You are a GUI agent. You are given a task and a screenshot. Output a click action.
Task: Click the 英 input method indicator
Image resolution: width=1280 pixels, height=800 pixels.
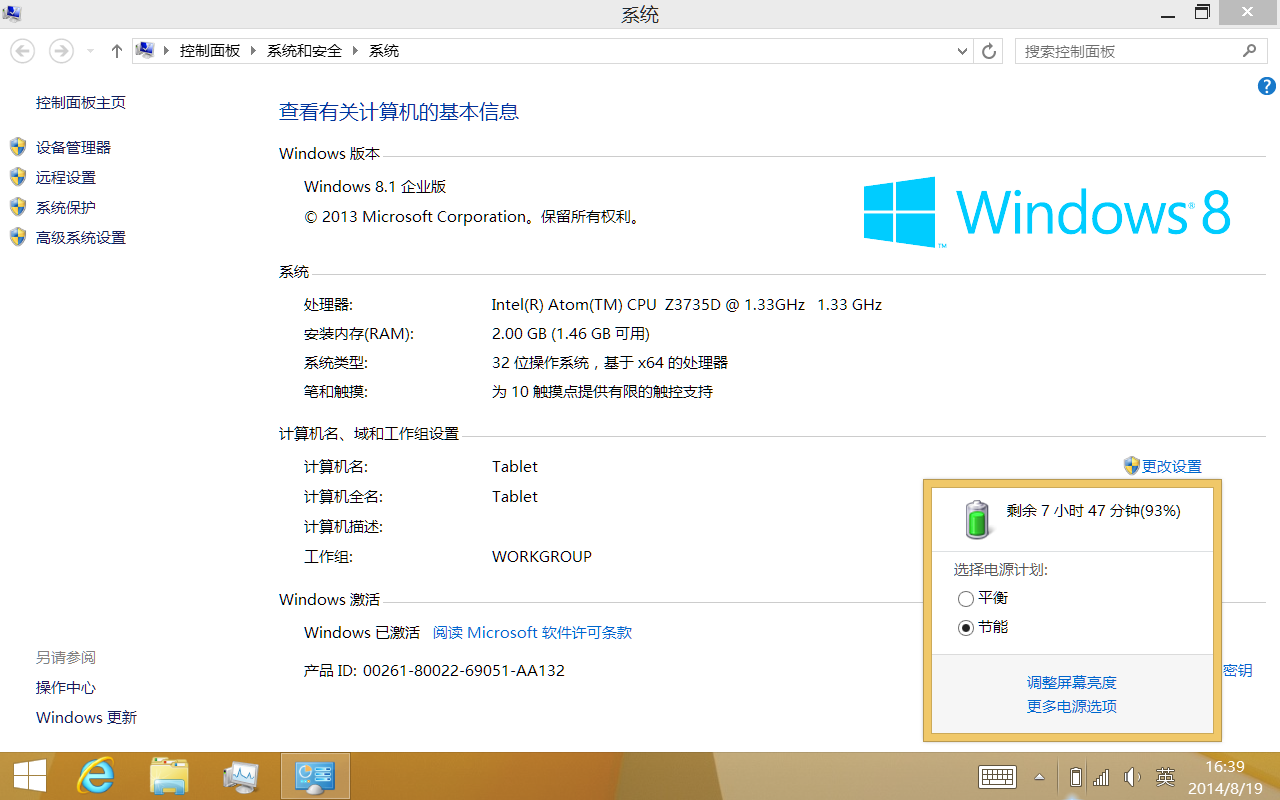coord(1165,777)
